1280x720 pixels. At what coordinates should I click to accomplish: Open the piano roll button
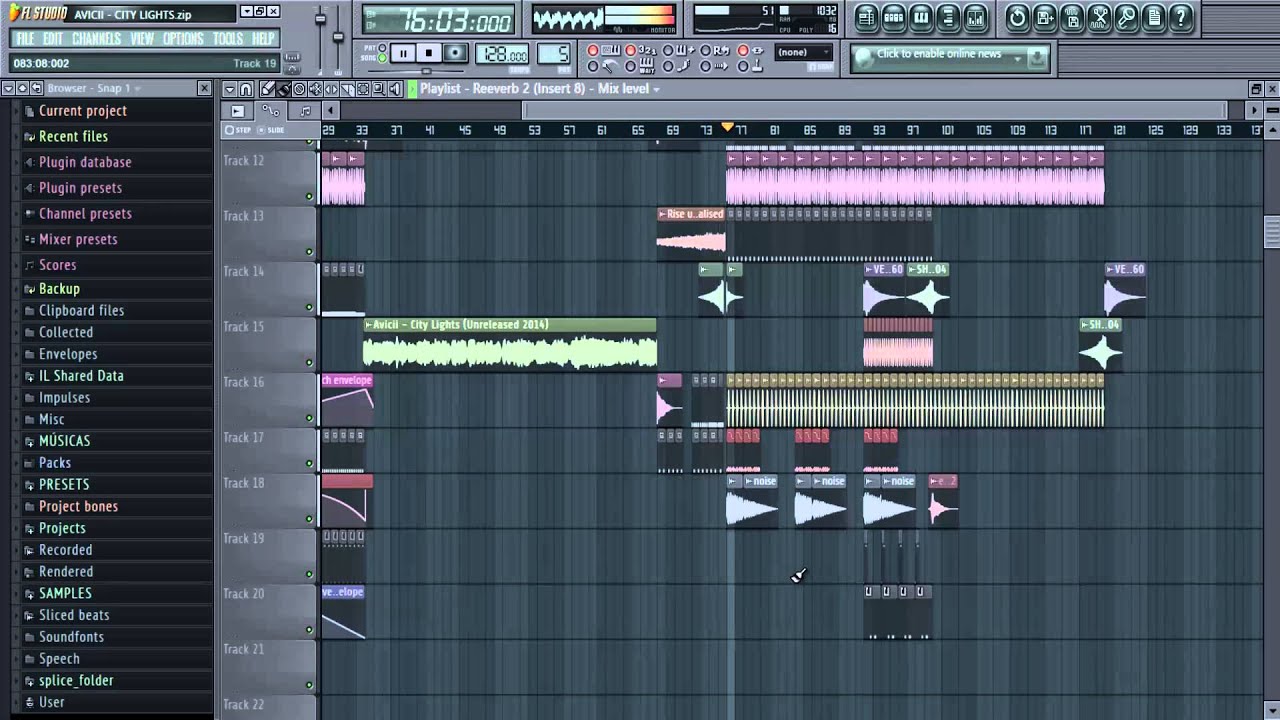(x=921, y=17)
